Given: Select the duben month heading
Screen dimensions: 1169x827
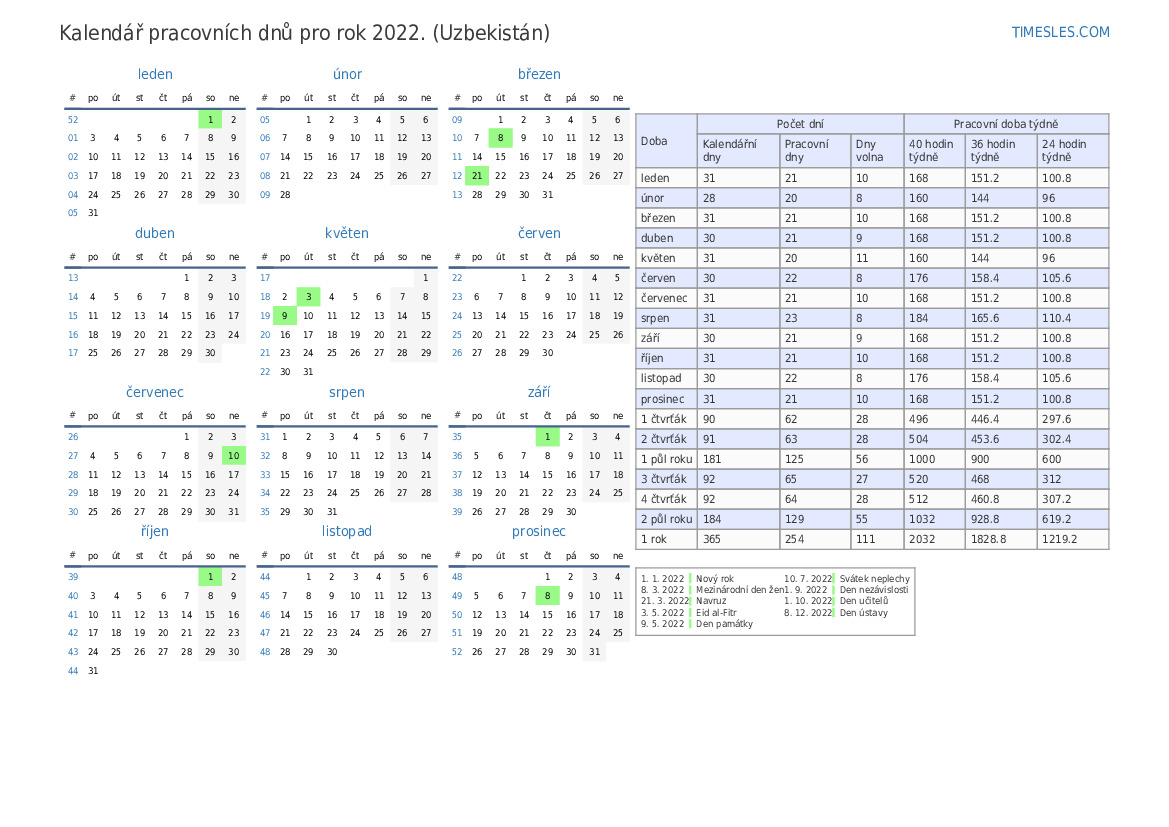Looking at the screenshot, I should click(155, 233).
